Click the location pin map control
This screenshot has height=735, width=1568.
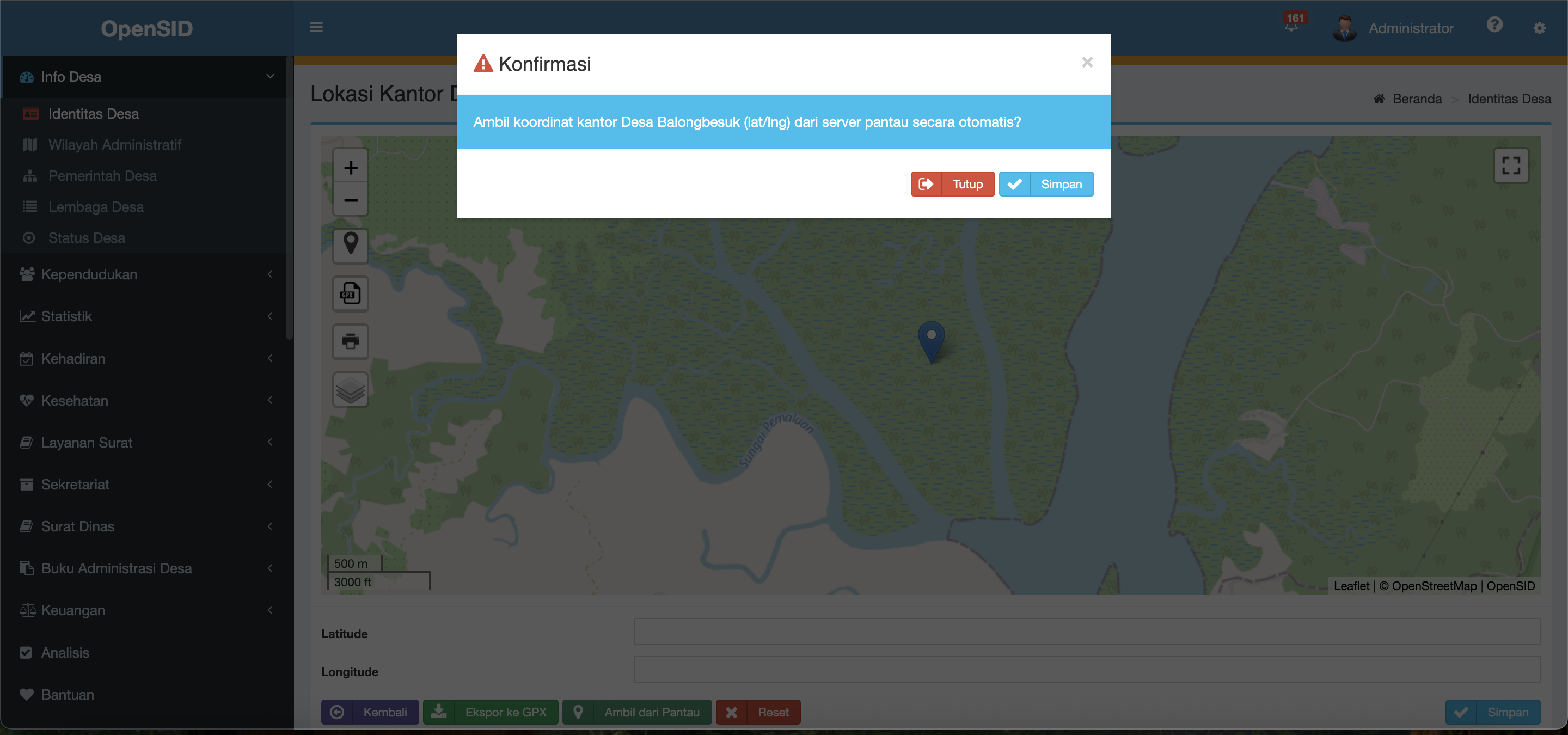[x=351, y=244]
